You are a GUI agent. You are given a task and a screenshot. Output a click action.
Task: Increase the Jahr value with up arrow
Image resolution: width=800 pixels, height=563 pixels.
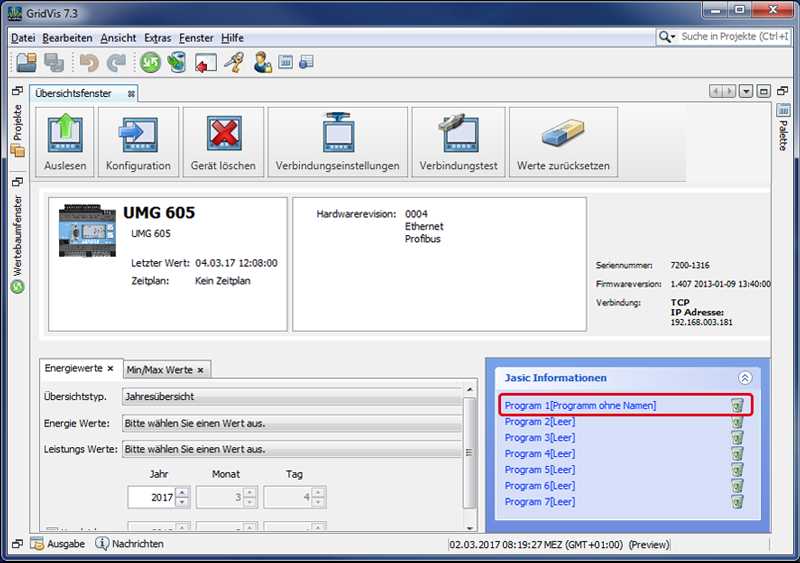coord(182,493)
